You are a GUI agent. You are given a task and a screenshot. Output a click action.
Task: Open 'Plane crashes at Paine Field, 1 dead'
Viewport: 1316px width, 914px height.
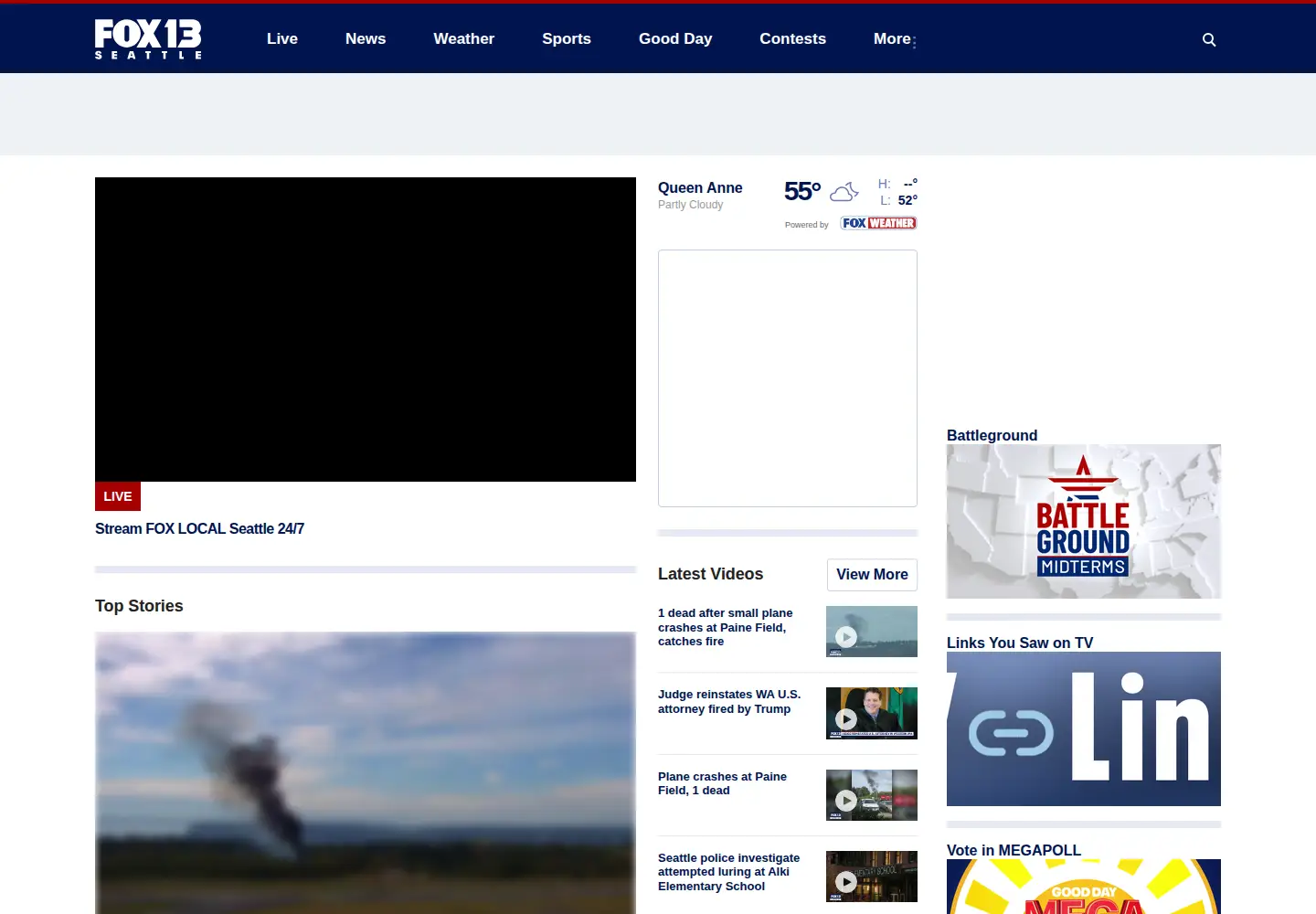click(722, 783)
